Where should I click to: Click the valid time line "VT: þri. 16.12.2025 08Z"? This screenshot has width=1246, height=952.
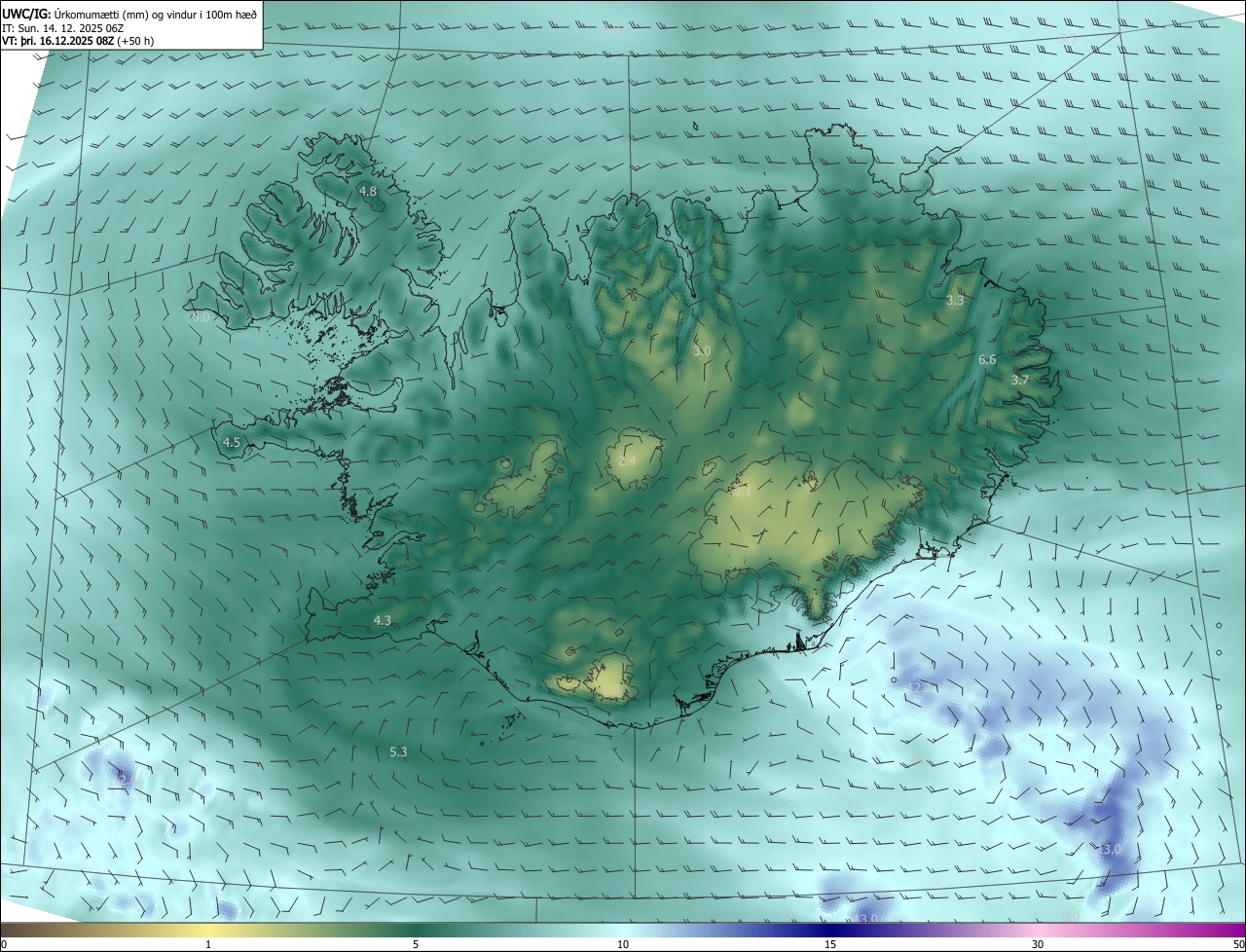58,41
